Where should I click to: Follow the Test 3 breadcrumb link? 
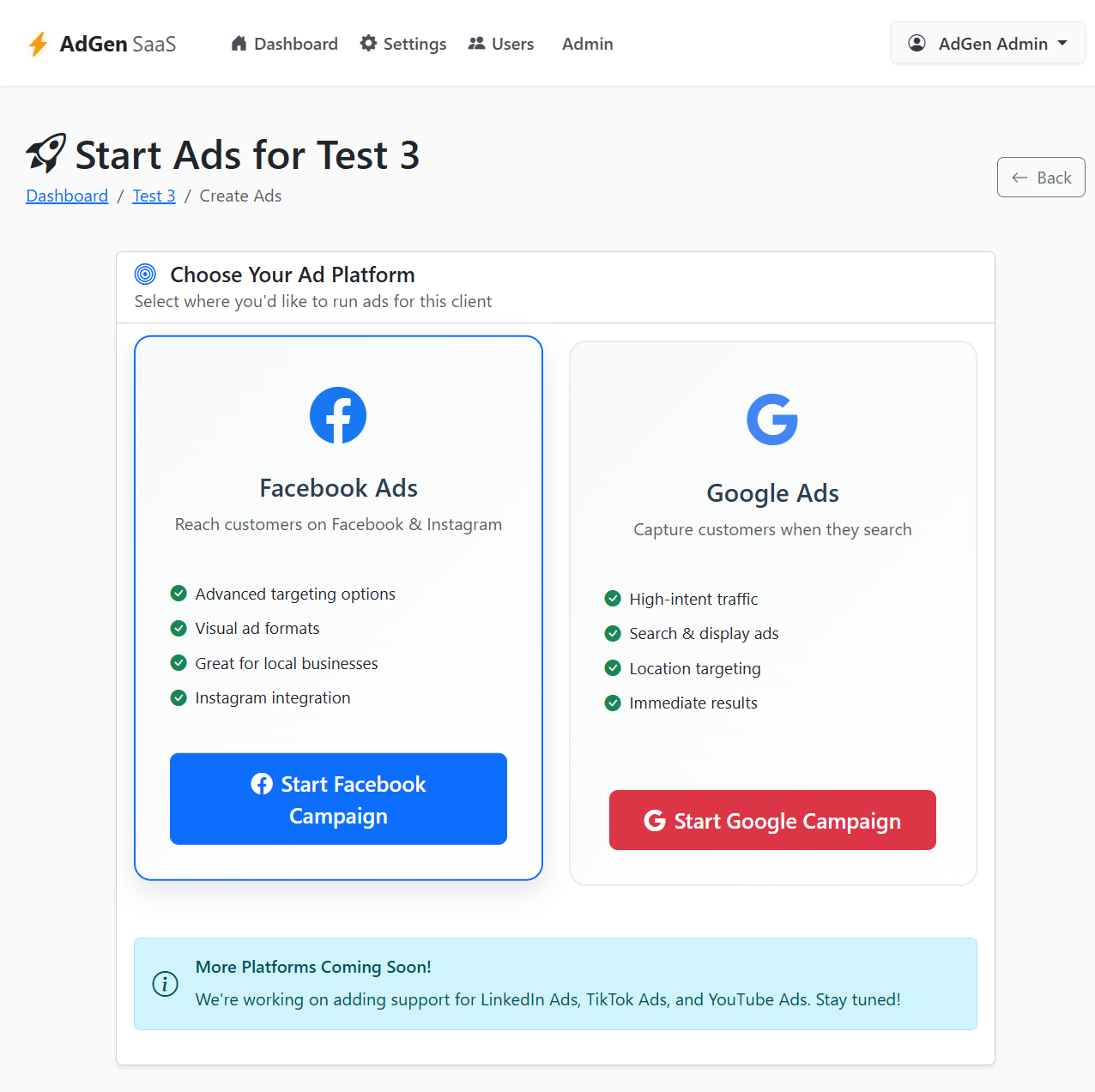click(x=154, y=196)
